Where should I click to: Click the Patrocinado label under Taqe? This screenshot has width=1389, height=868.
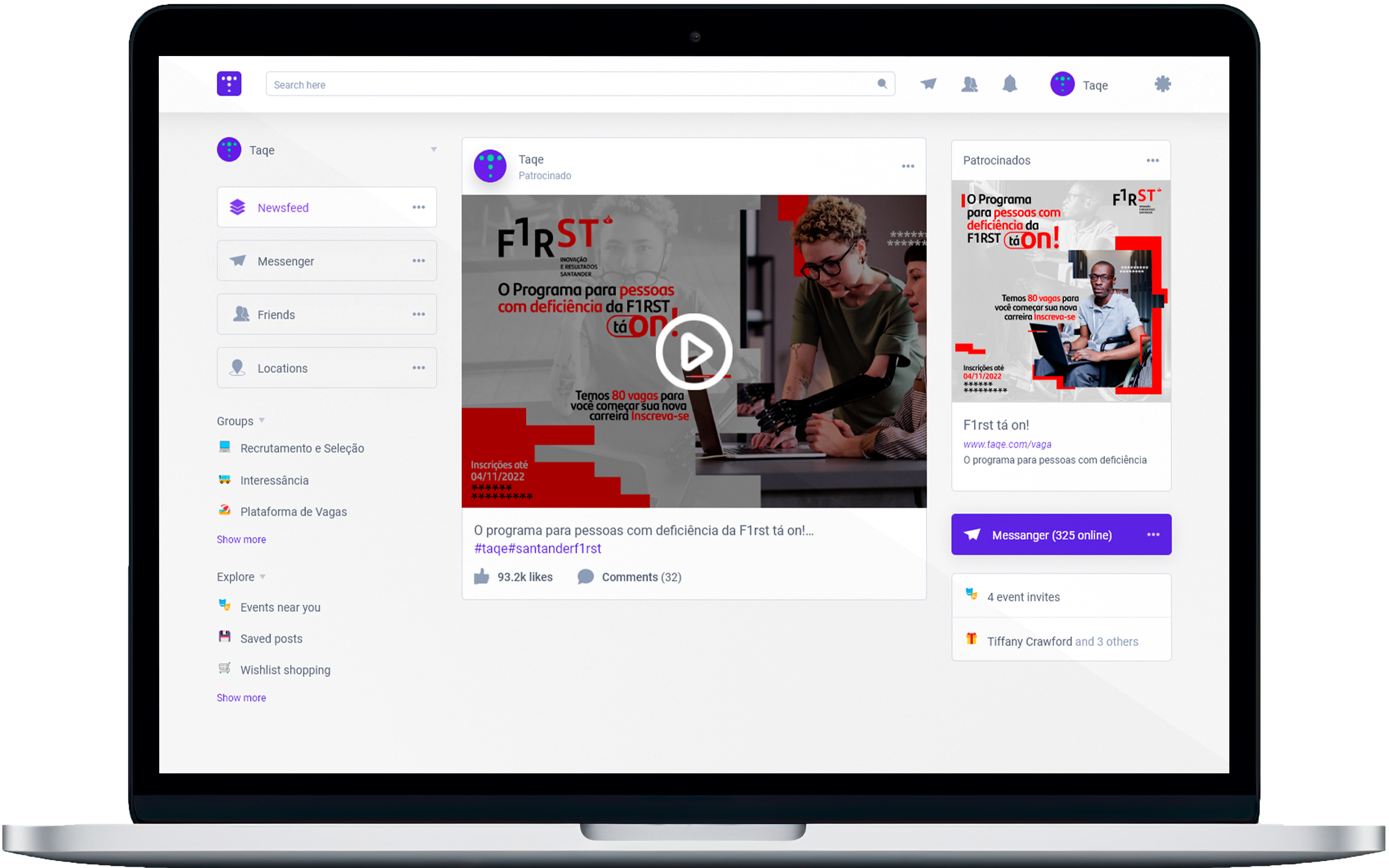544,176
